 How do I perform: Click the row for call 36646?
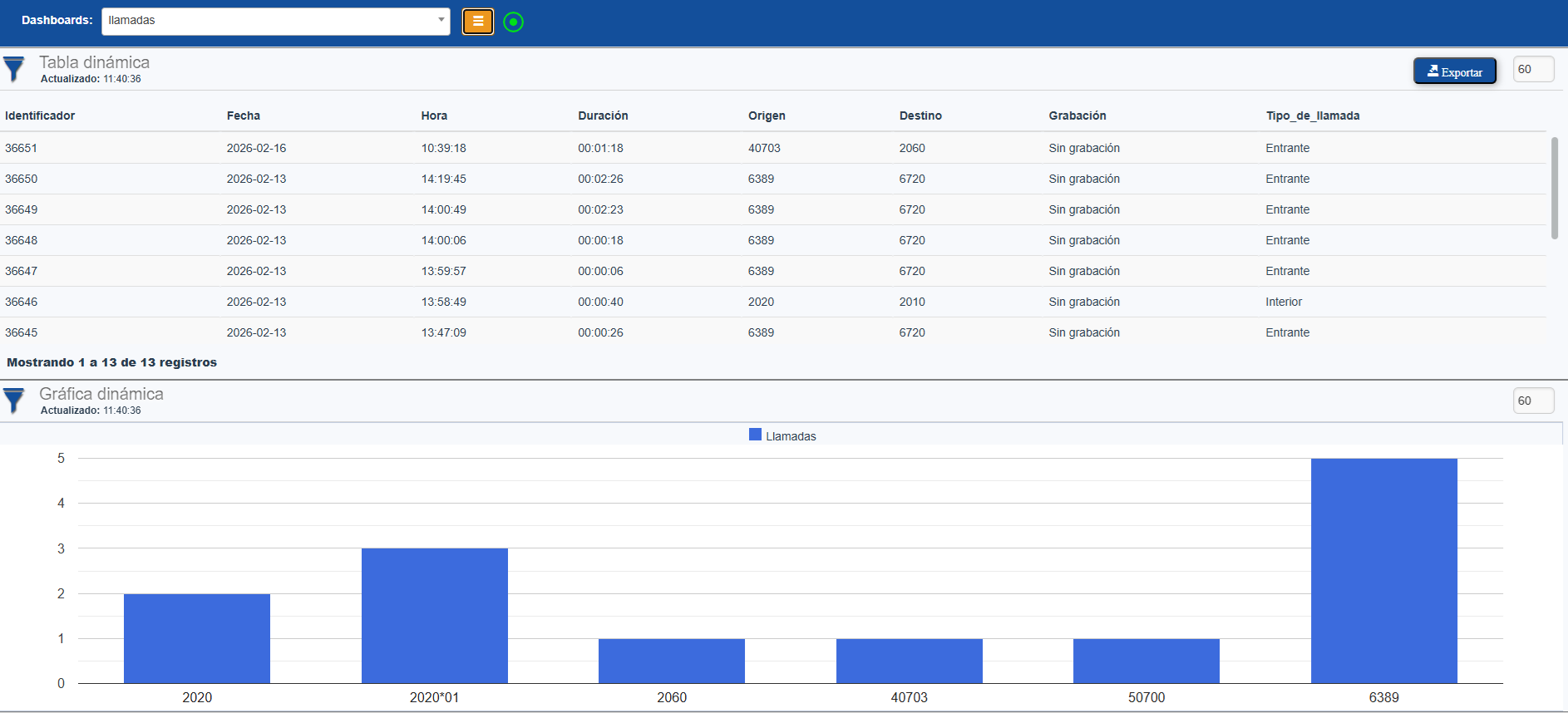(x=22, y=302)
